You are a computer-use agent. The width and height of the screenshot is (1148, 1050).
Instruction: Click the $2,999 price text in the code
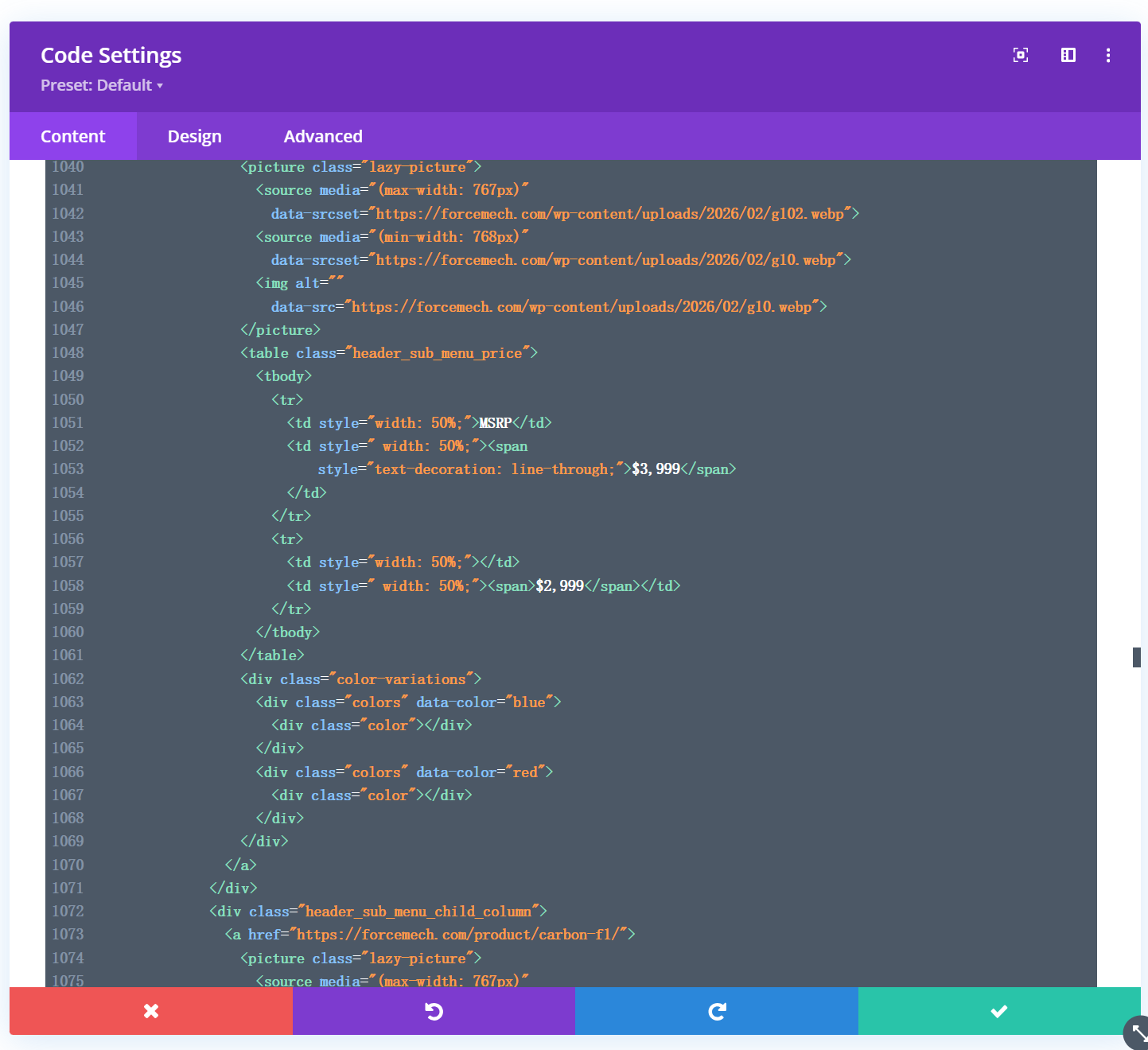[x=559, y=586]
